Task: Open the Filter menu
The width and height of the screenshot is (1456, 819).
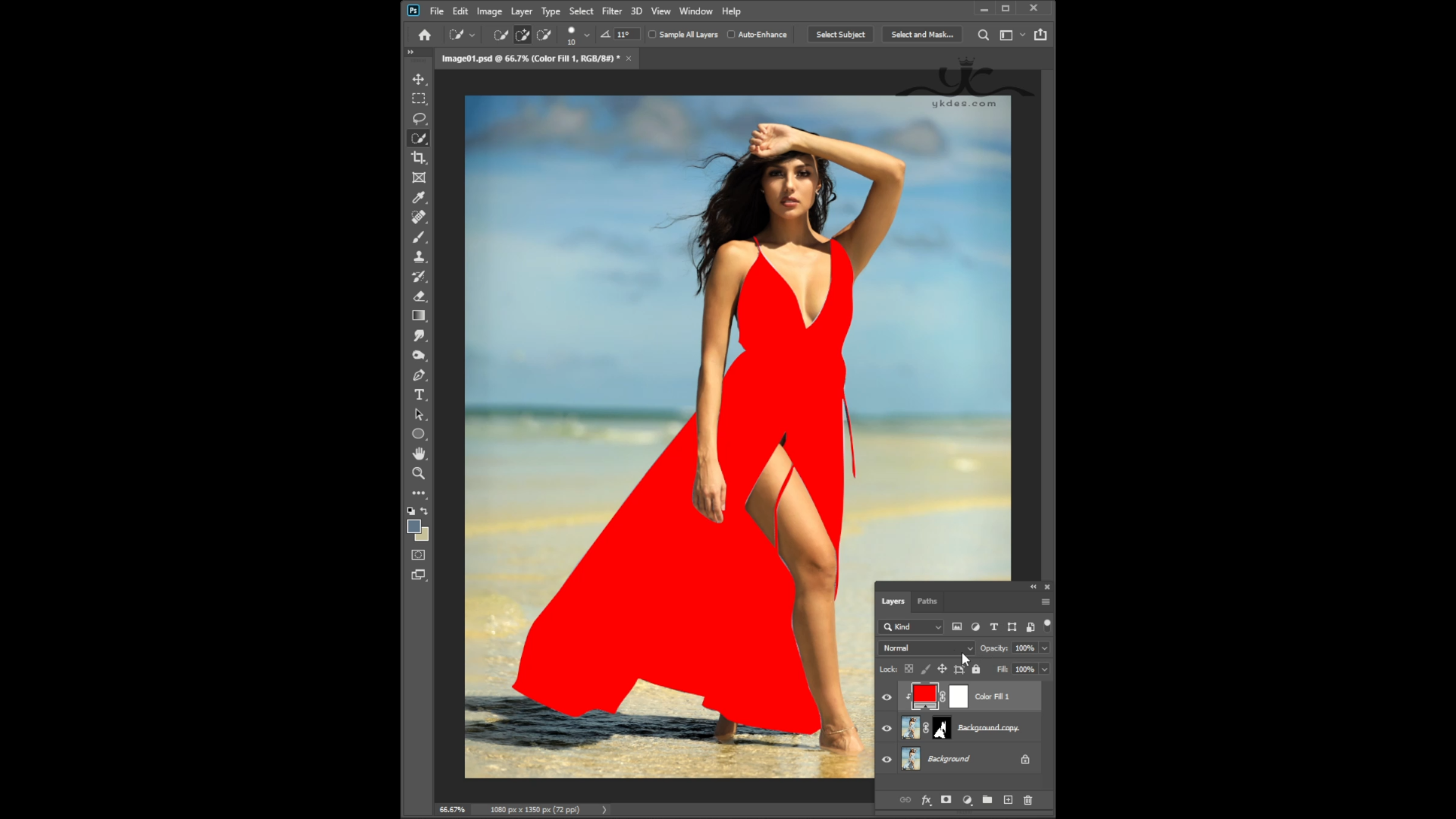Action: pos(611,11)
